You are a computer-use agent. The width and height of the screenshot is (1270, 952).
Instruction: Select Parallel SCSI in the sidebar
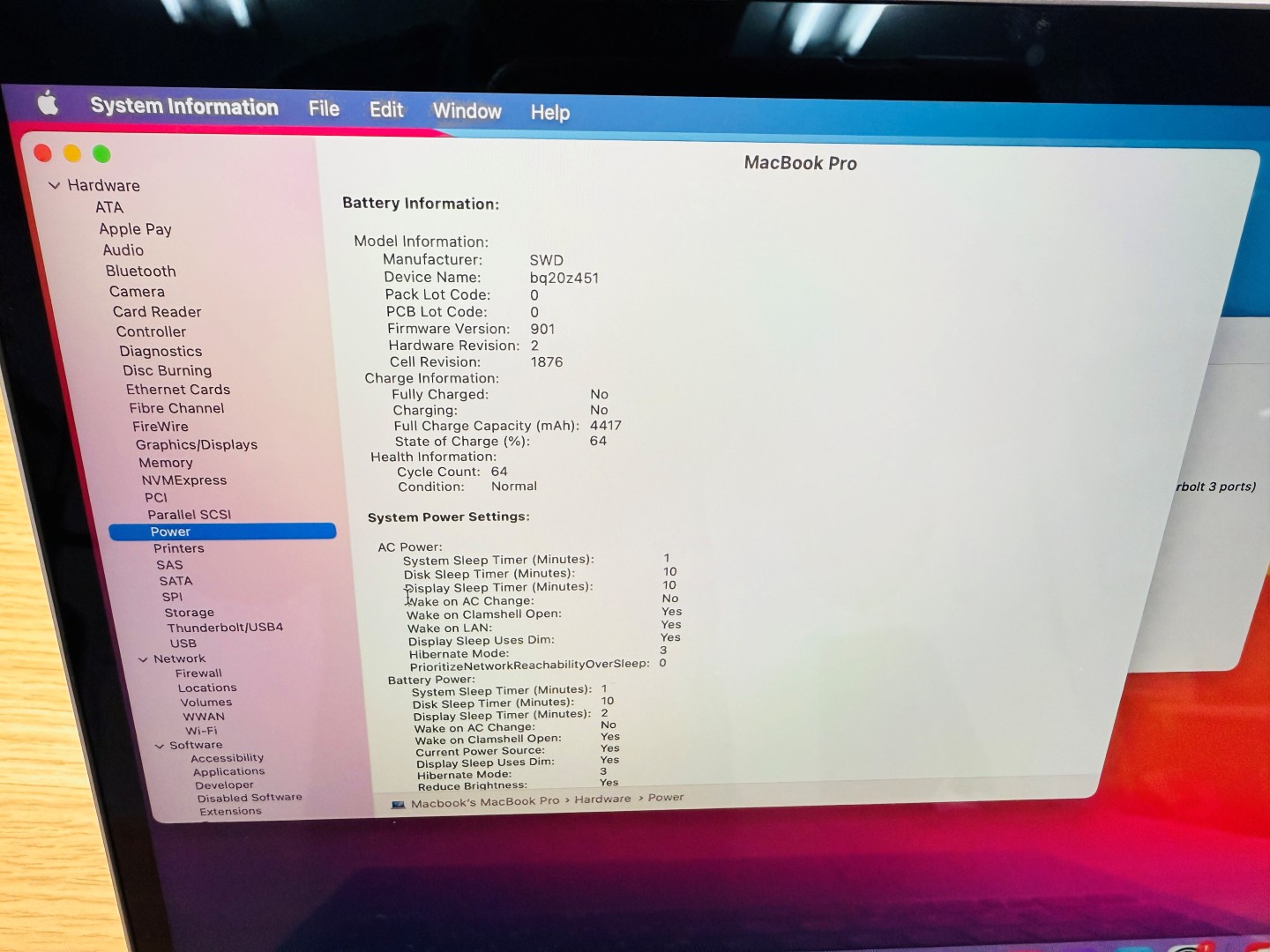[x=190, y=515]
